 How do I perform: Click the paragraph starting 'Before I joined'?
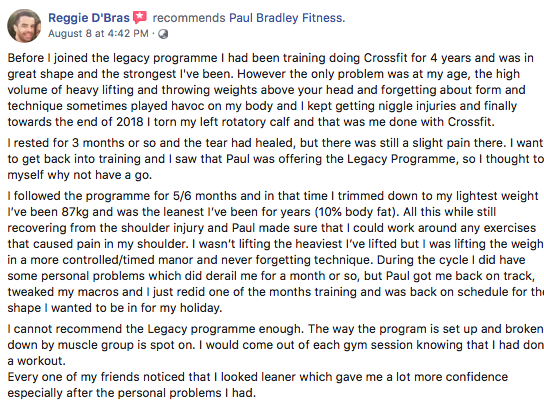pyautogui.click(x=271, y=90)
